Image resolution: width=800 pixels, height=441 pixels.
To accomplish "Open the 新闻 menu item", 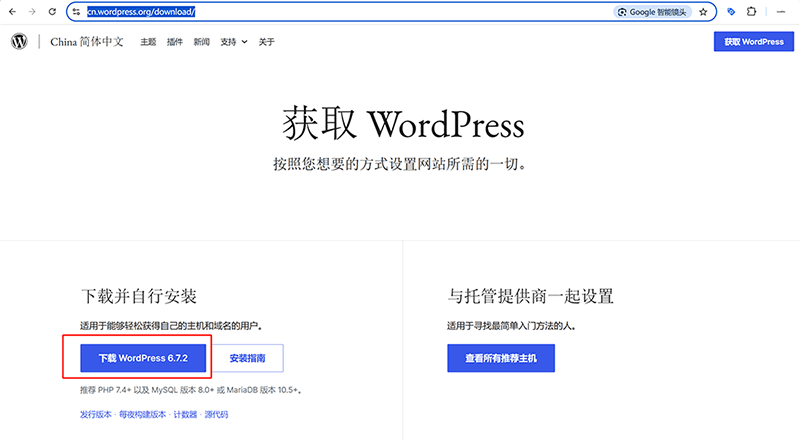I will tap(202, 42).
